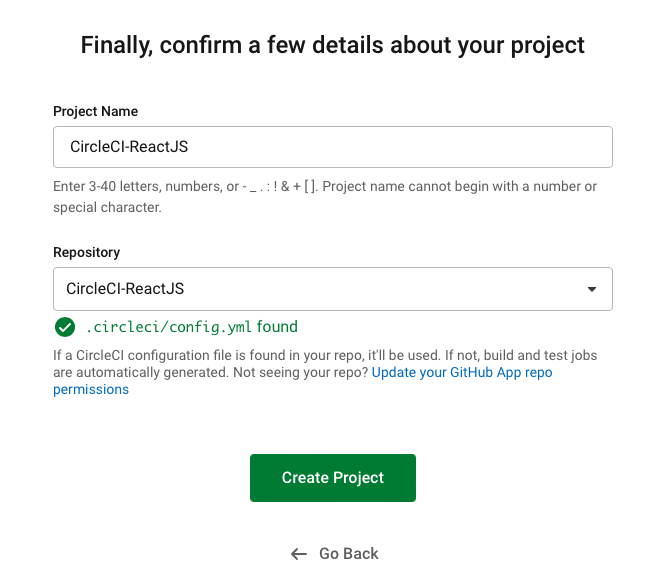Image resolution: width=660 pixels, height=587 pixels.
Task: Focus the Project Name input field
Action: 332,147
